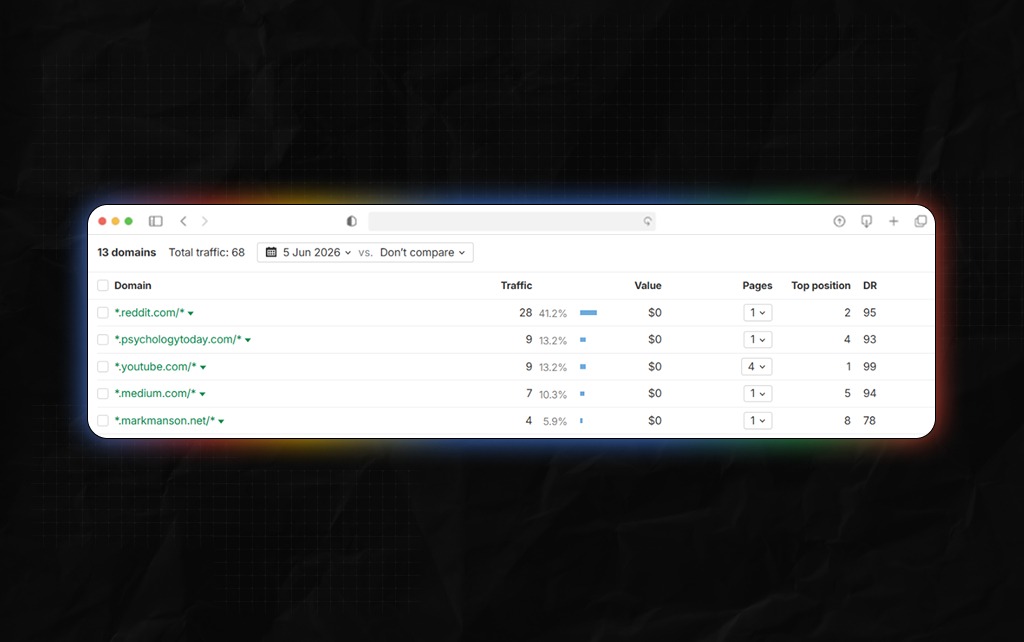The image size is (1024, 642).
Task: Click the 10.3% traffic share value
Action: [552, 394]
